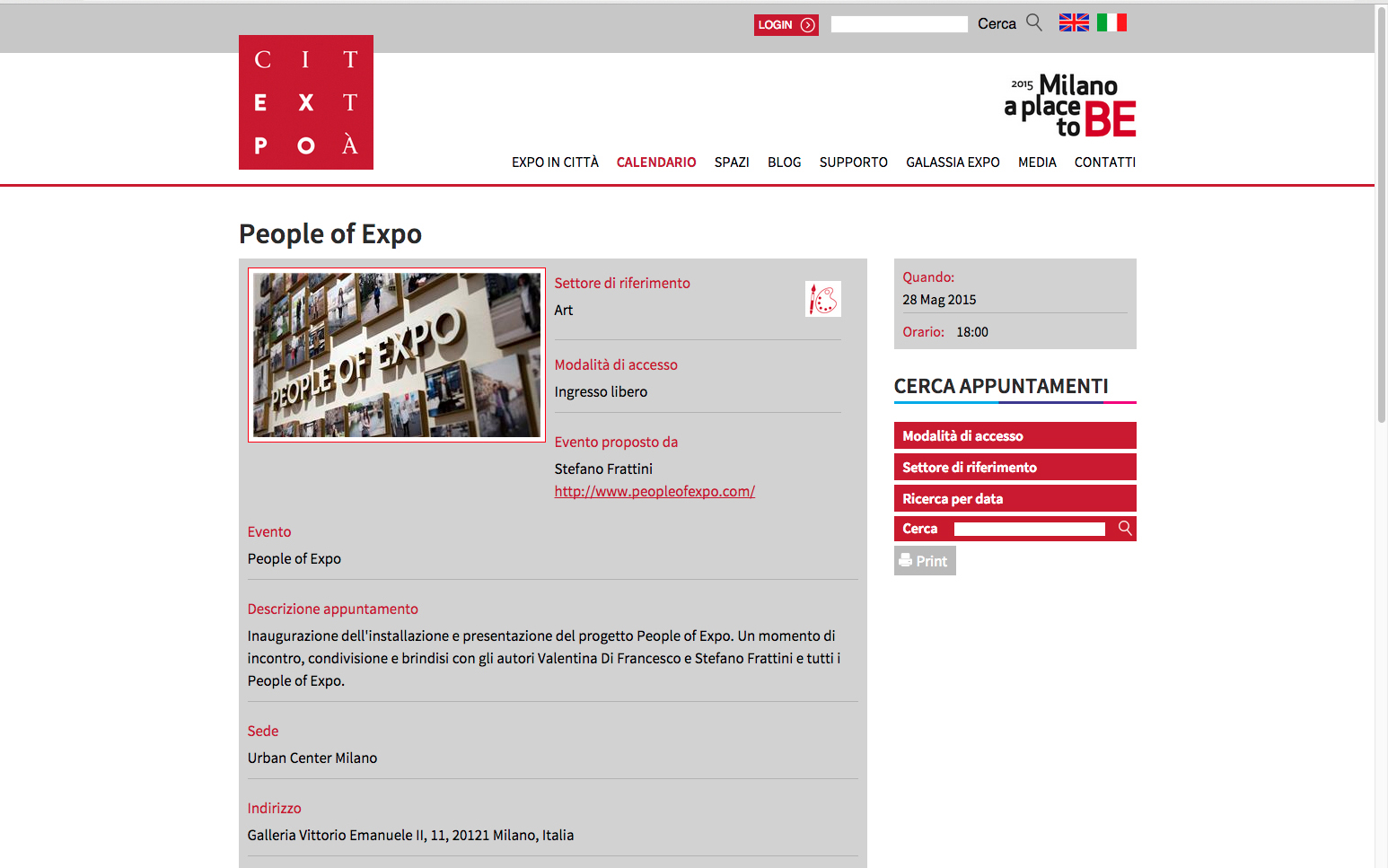Viewport: 1388px width, 868px height.
Task: Switch language with the Italian flag
Action: 1111,23
